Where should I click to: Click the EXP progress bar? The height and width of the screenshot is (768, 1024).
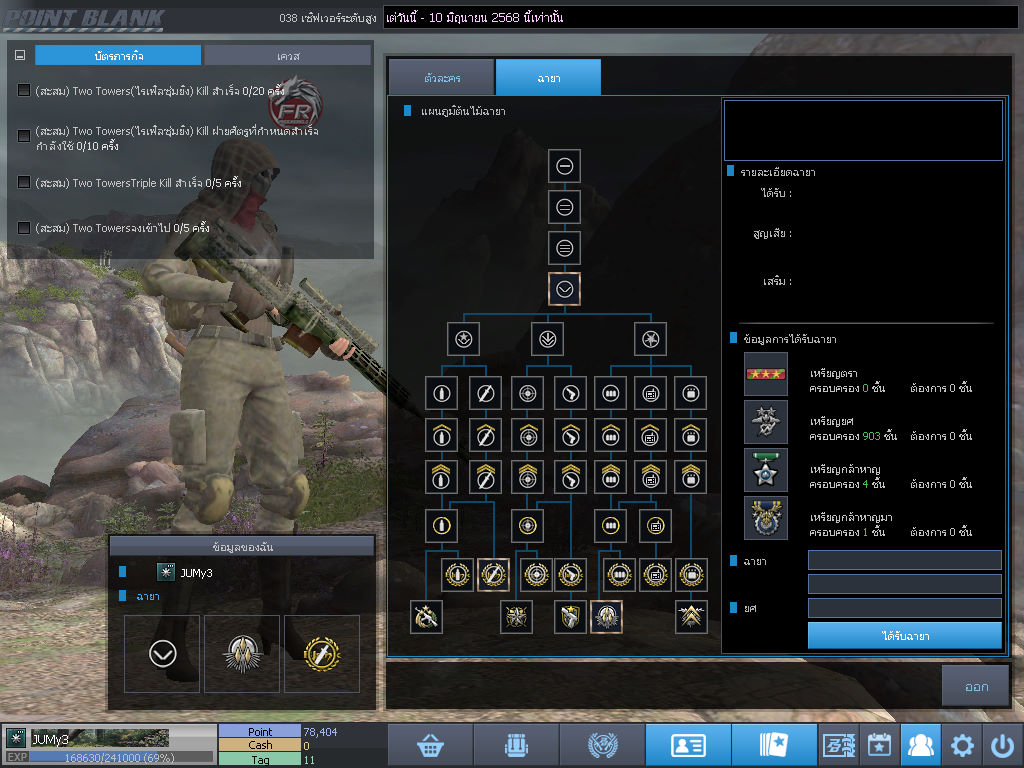121,758
